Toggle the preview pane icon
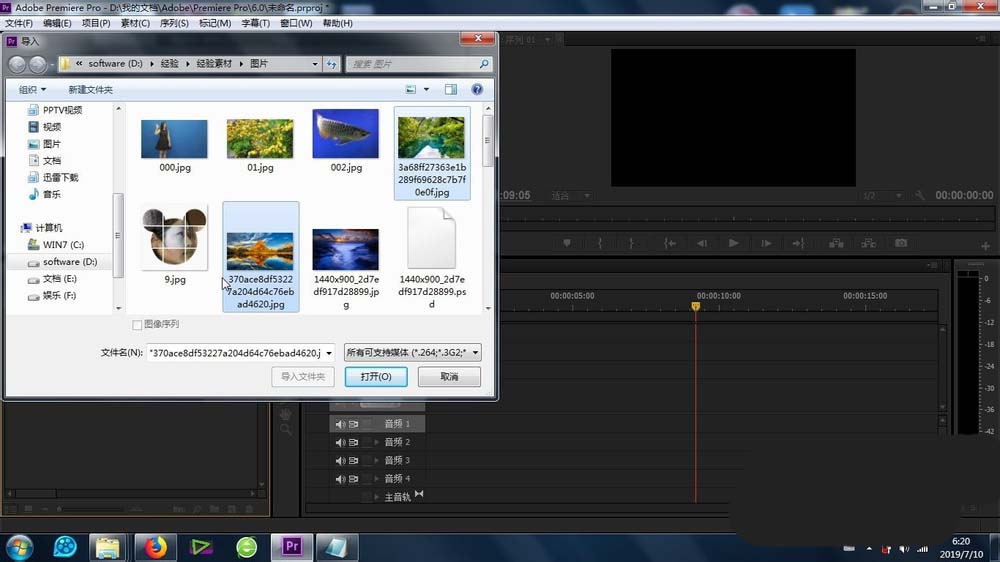 coord(451,89)
